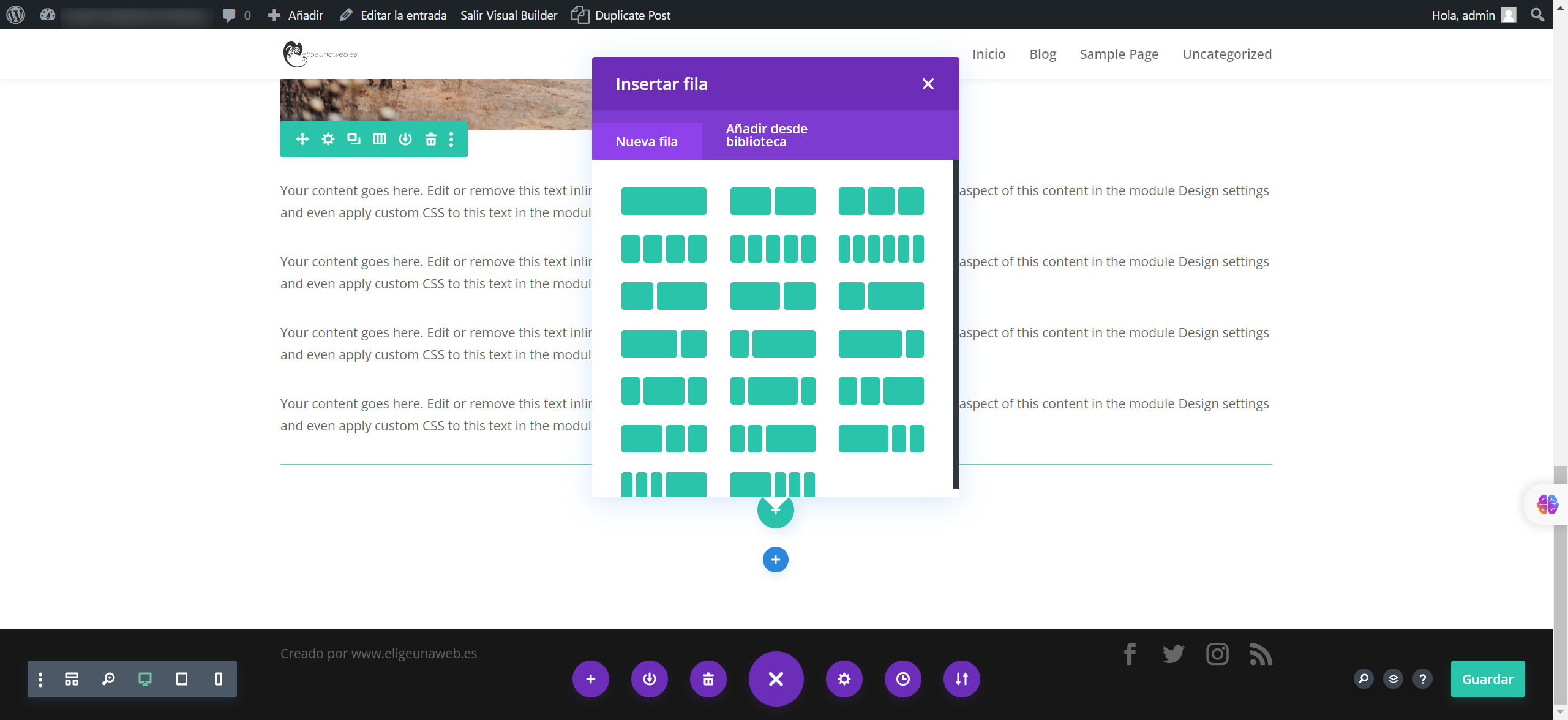Switch to Añadir desde biblioteca tab
The image size is (1568, 720).
tap(767, 135)
